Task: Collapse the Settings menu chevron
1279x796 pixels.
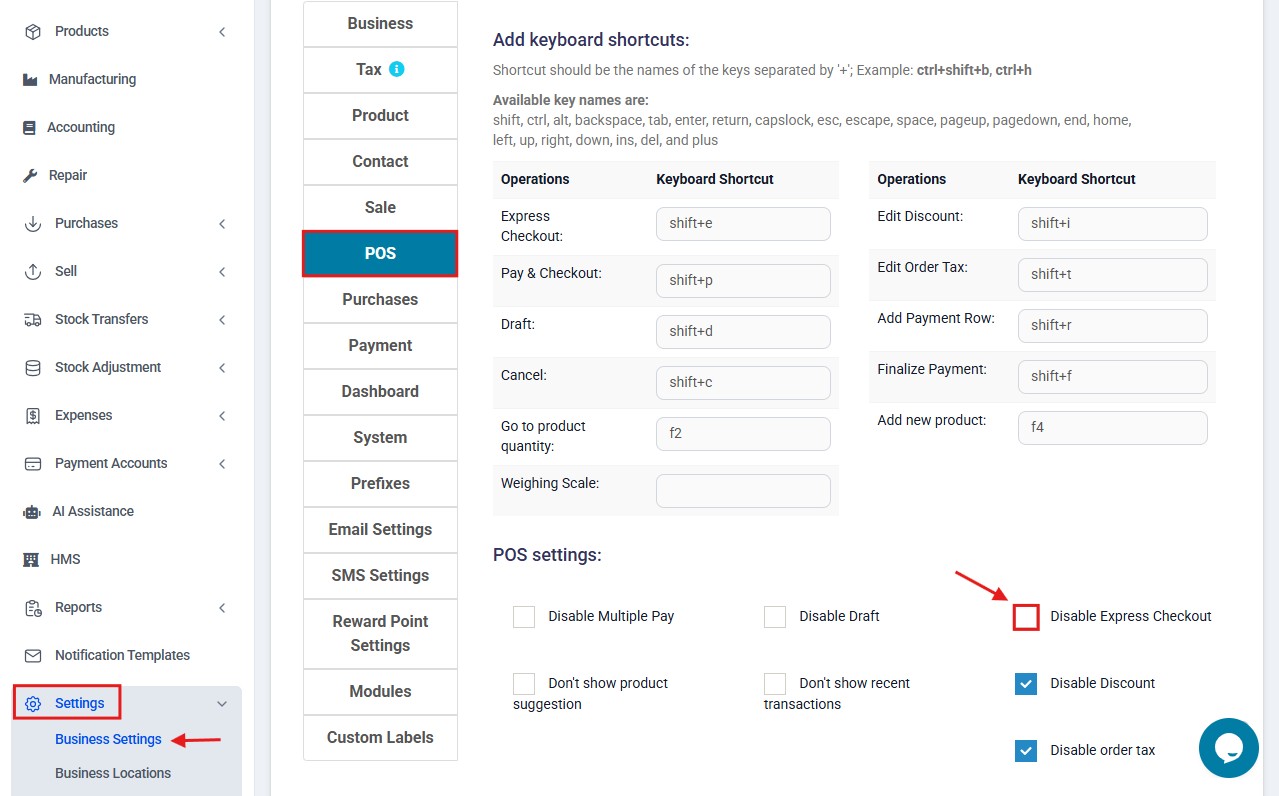Action: point(222,703)
